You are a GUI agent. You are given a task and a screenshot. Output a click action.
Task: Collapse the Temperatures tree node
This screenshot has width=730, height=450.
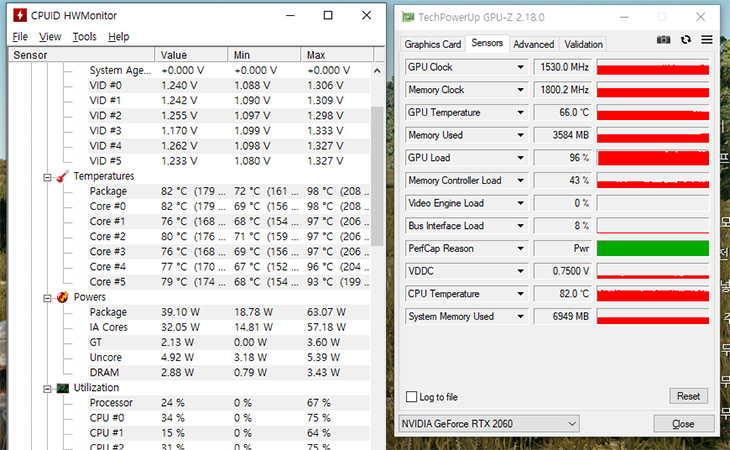coord(47,177)
